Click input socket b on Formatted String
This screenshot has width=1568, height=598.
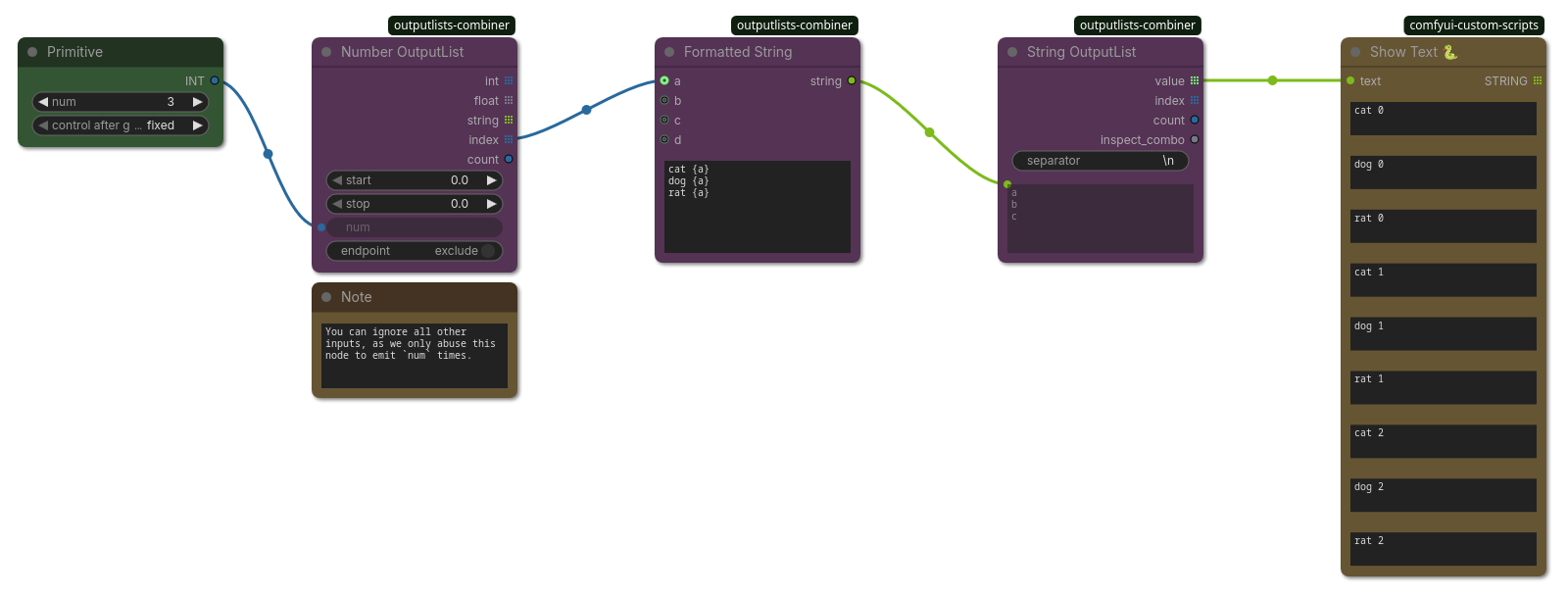(664, 100)
